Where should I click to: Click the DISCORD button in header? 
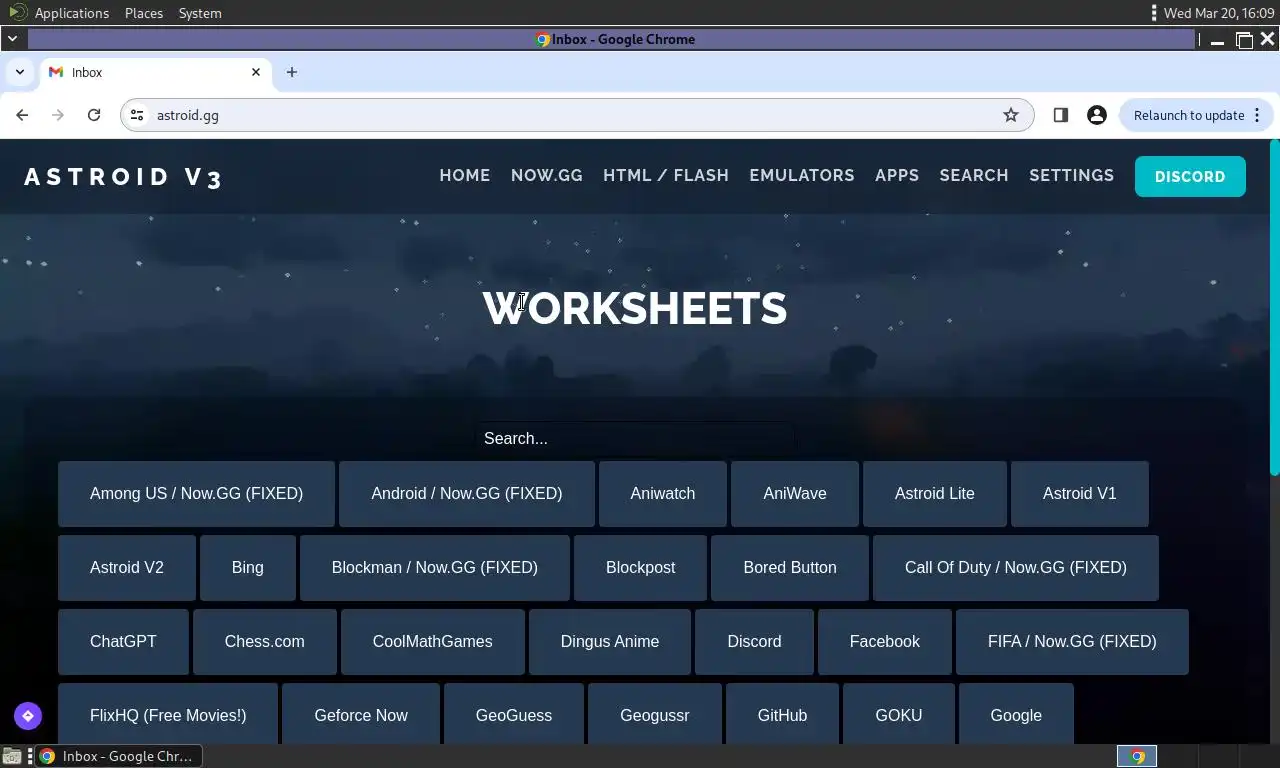click(1190, 176)
